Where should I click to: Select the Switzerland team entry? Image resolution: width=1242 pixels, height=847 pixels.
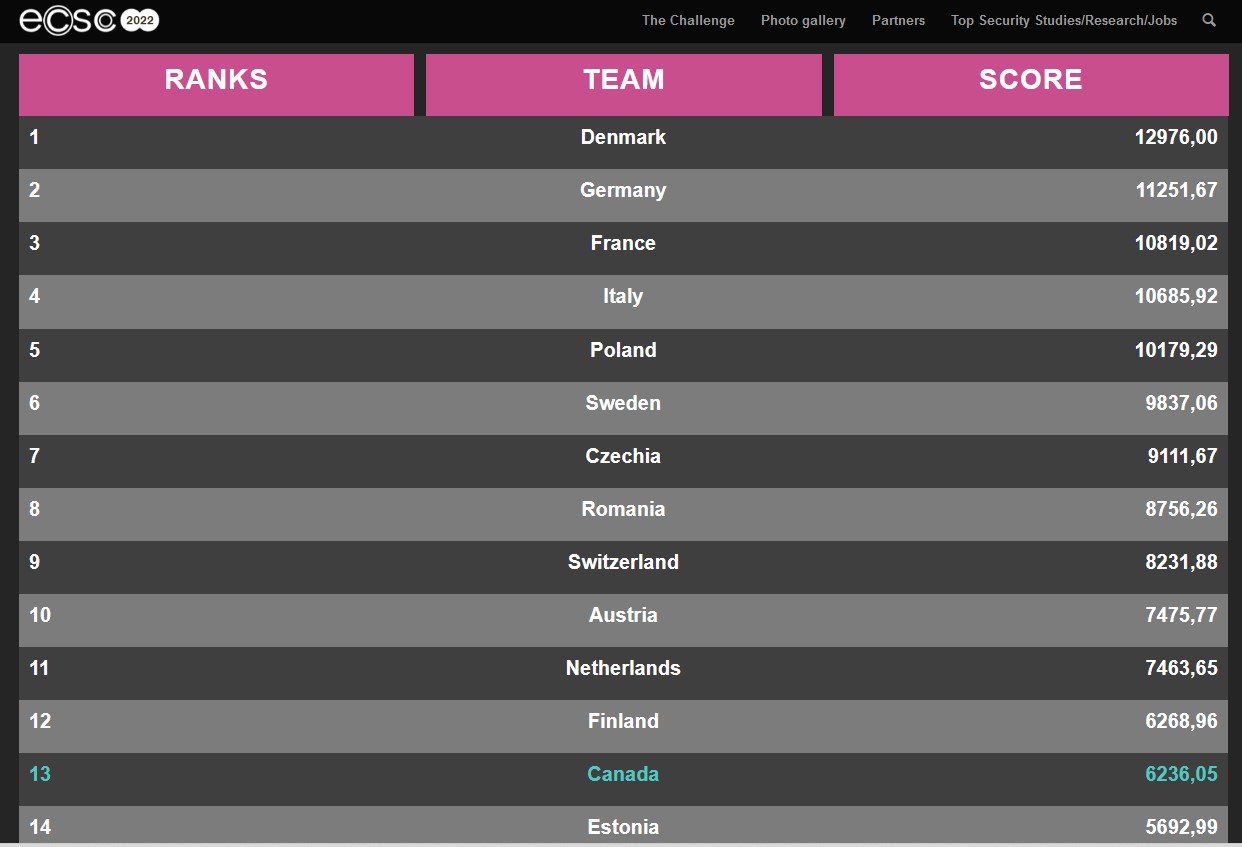click(x=623, y=562)
